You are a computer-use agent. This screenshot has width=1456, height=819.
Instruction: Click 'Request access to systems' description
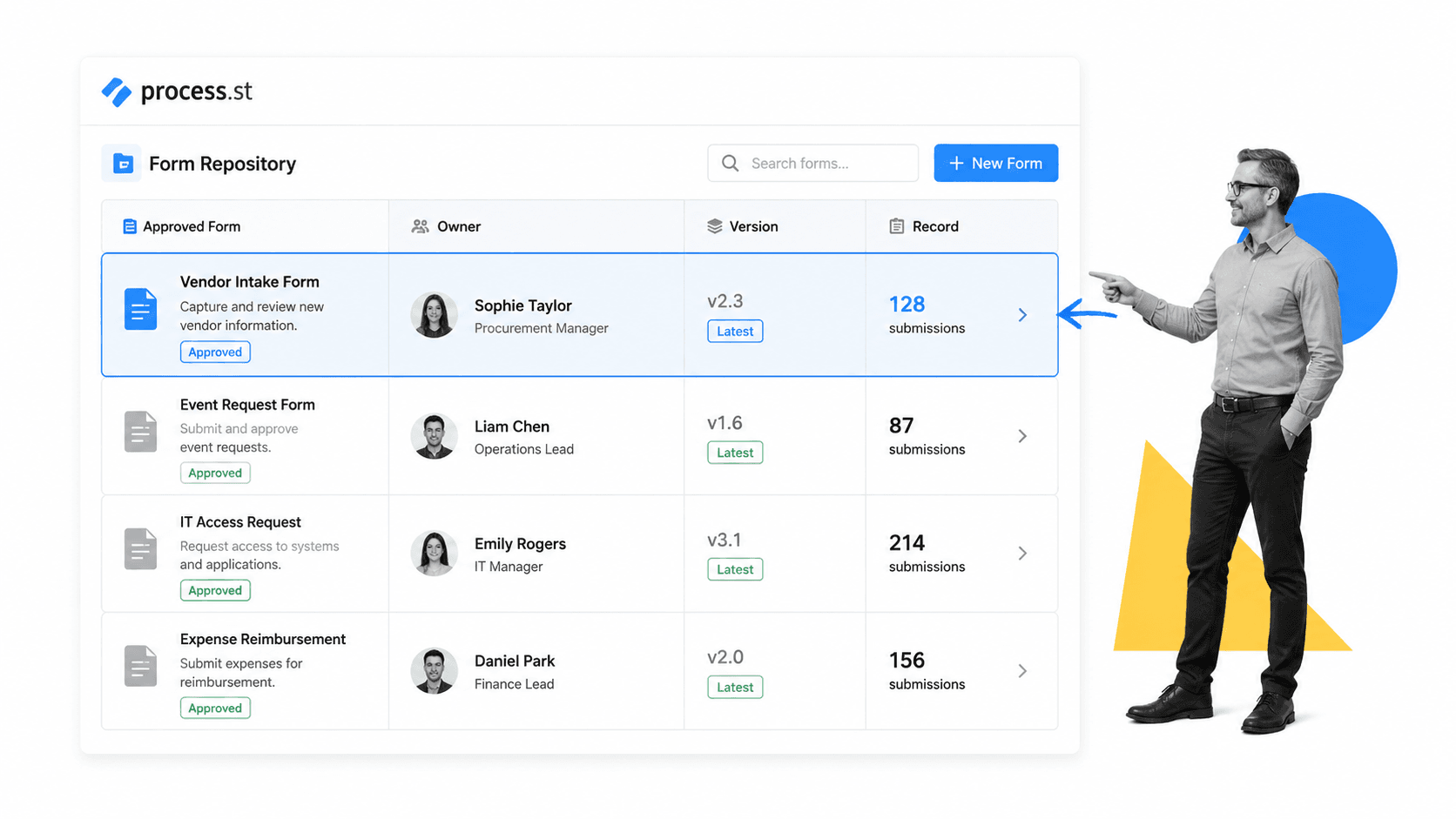260,555
